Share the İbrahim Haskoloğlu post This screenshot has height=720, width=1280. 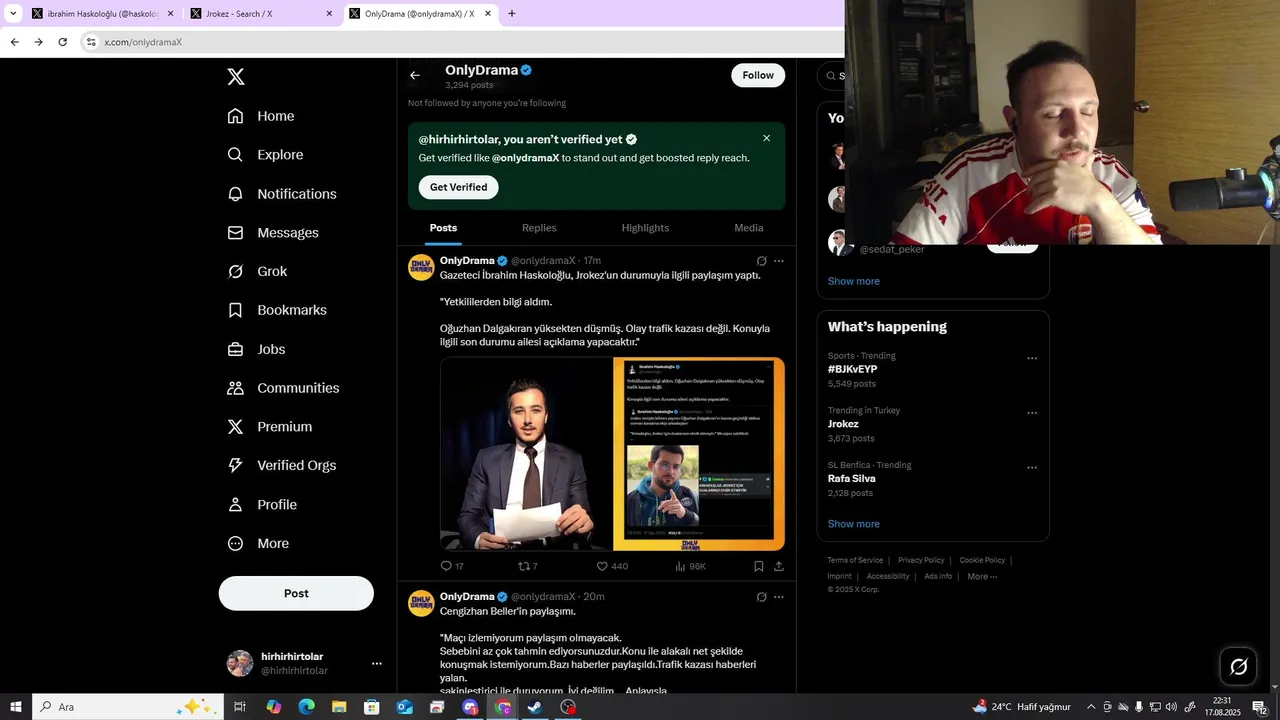[779, 566]
